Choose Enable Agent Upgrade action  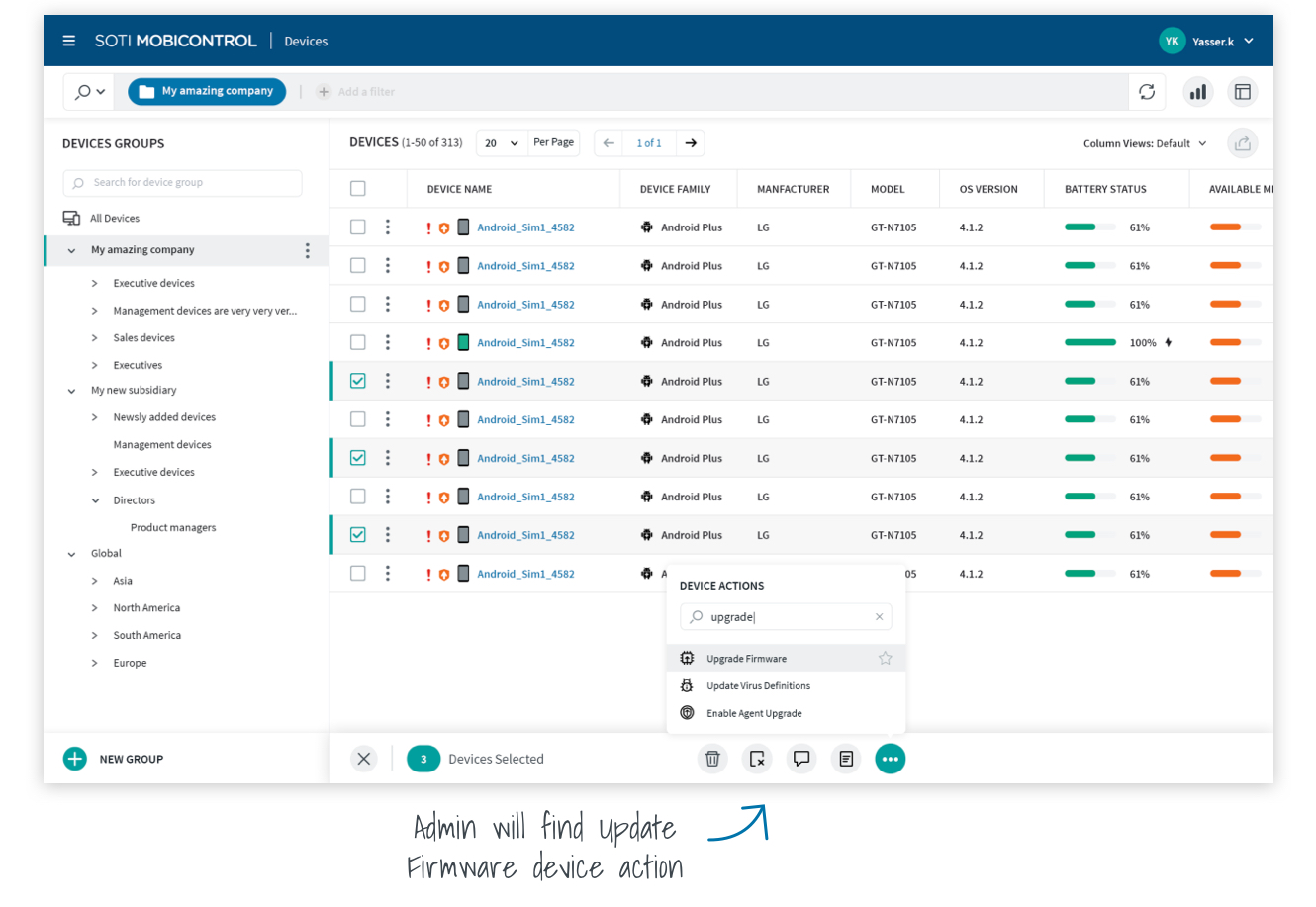(x=754, y=713)
